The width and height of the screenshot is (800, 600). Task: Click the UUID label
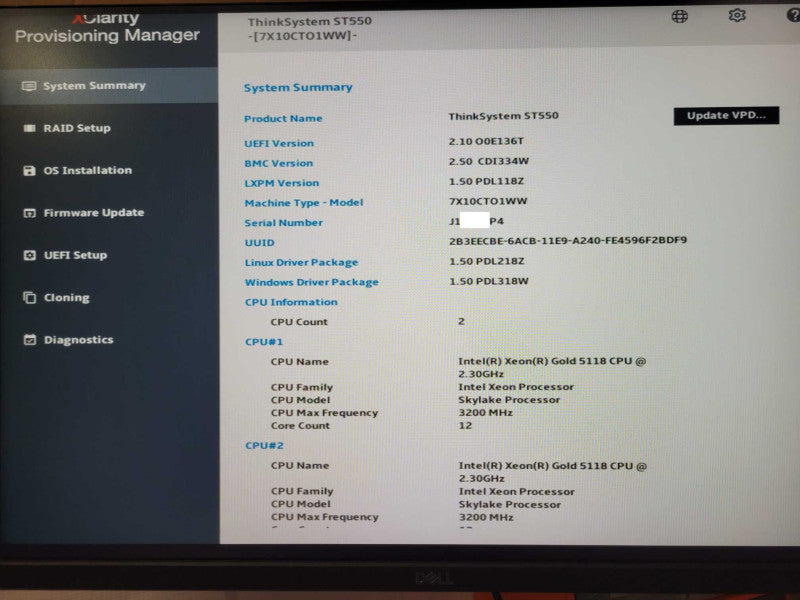(x=260, y=243)
